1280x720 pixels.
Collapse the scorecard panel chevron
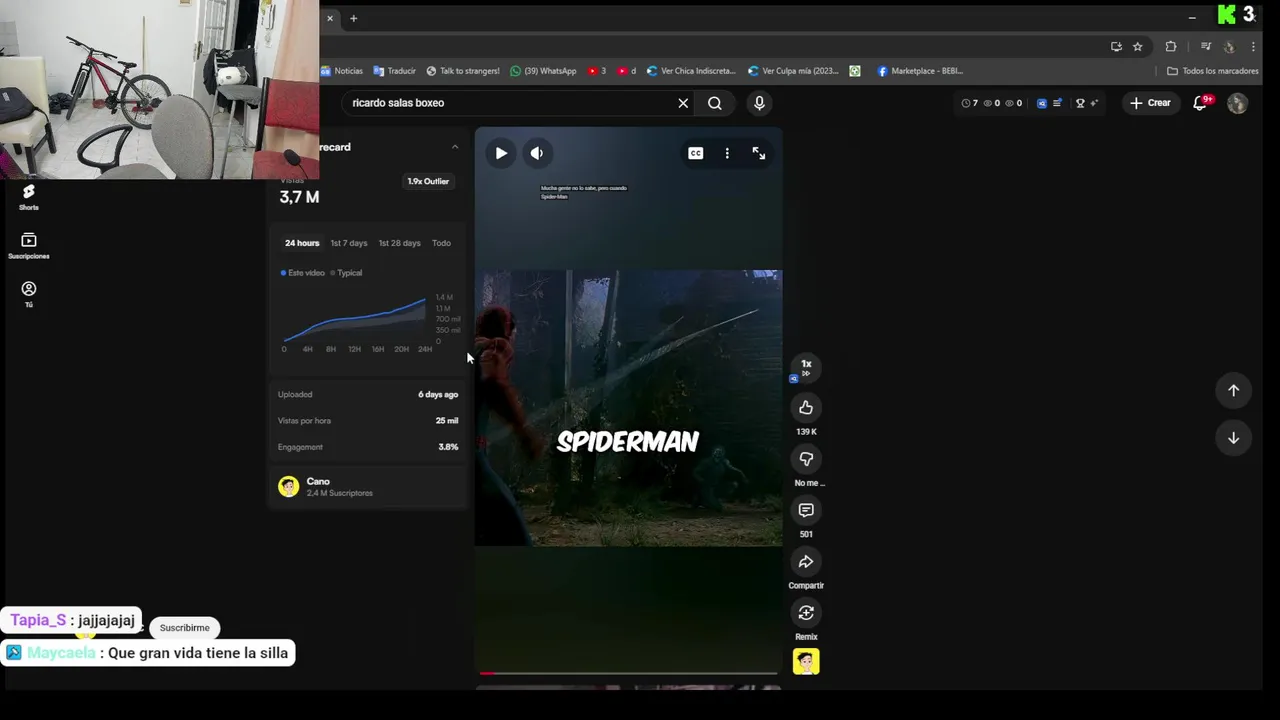[455, 147]
